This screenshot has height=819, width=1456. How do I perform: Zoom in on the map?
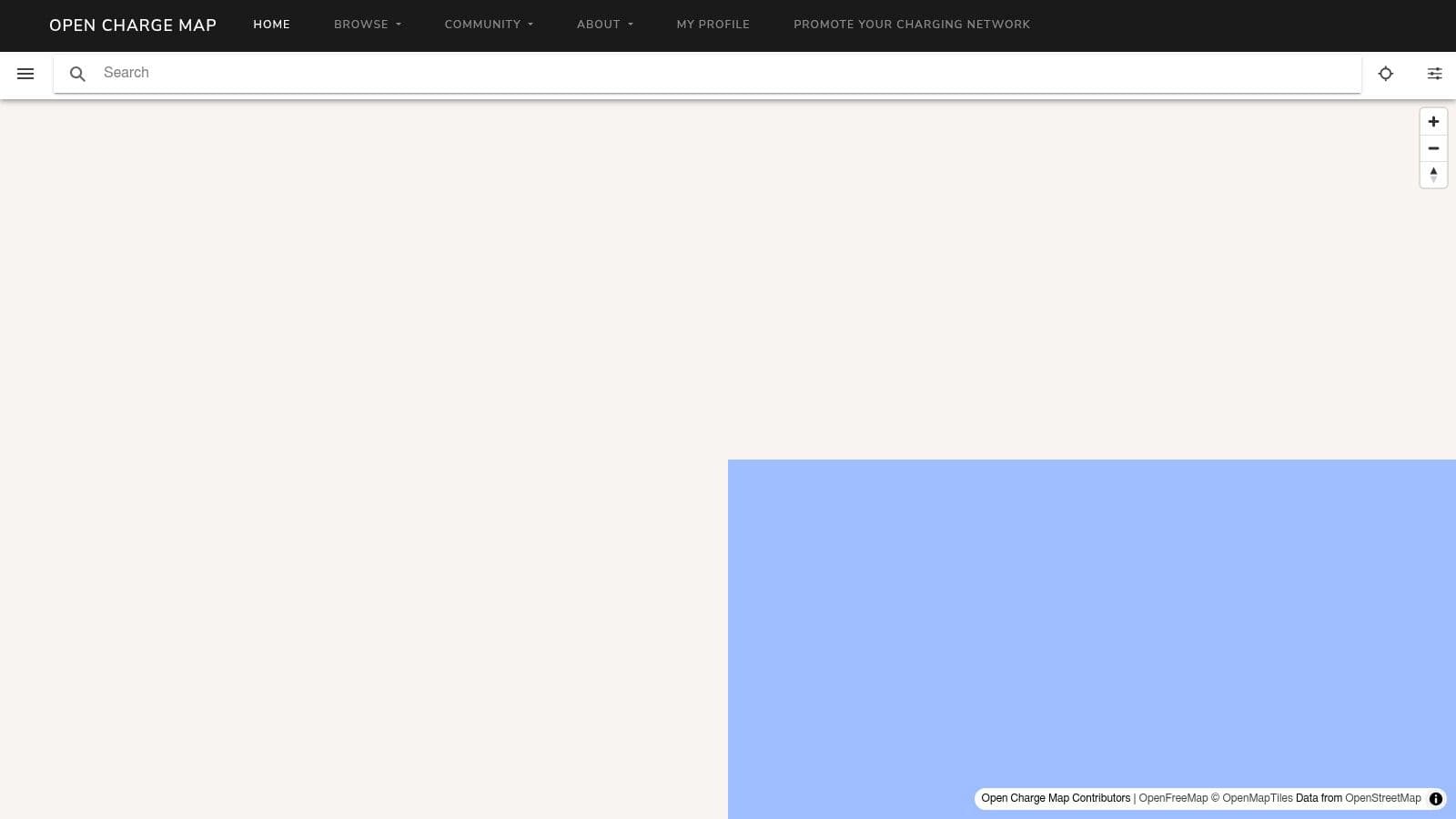pos(1433,122)
